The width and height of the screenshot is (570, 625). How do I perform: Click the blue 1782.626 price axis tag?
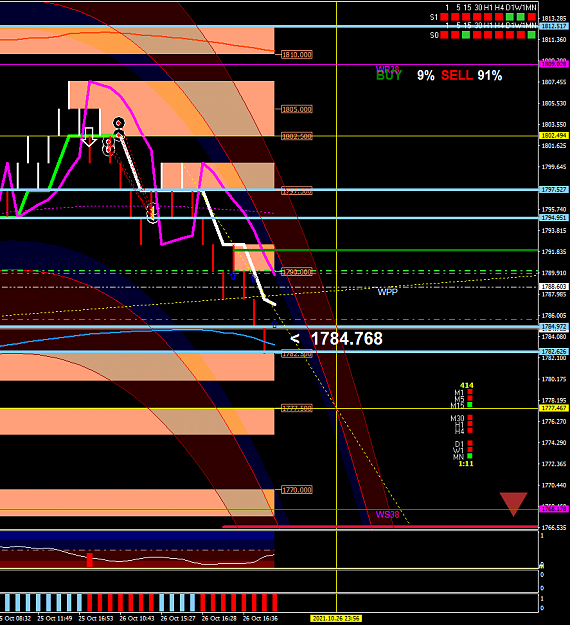(554, 352)
